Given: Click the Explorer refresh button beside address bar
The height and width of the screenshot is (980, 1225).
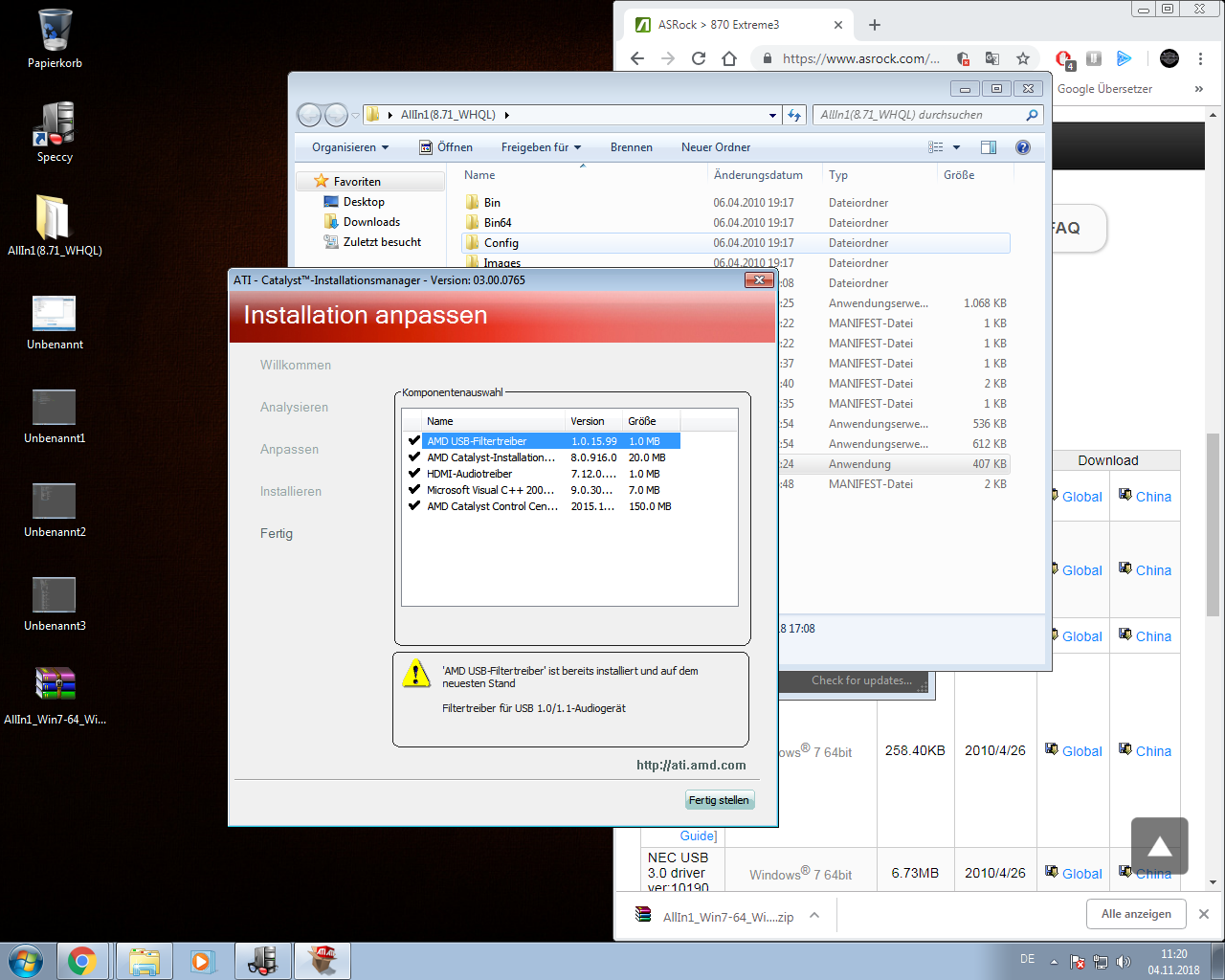Looking at the screenshot, I should tap(794, 115).
